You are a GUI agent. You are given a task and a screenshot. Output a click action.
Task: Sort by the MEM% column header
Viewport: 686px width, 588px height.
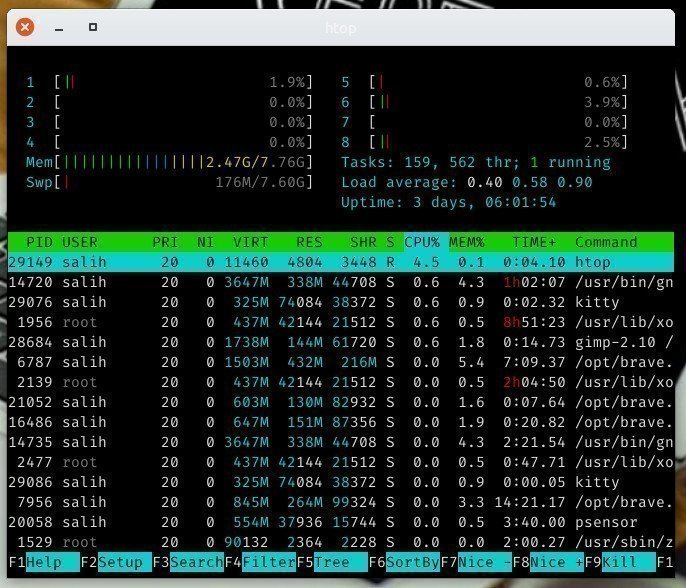point(465,242)
